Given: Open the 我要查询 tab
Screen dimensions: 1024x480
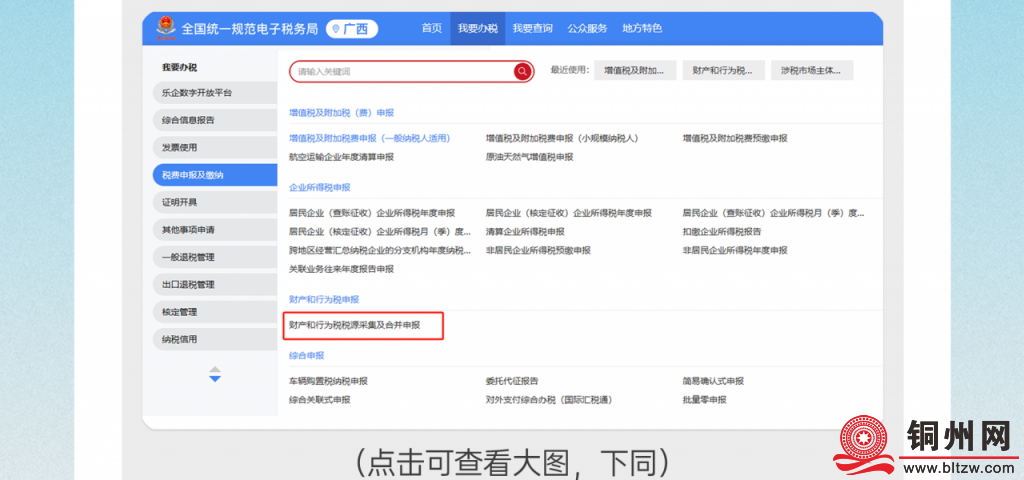Looking at the screenshot, I should pyautogui.click(x=531, y=28).
